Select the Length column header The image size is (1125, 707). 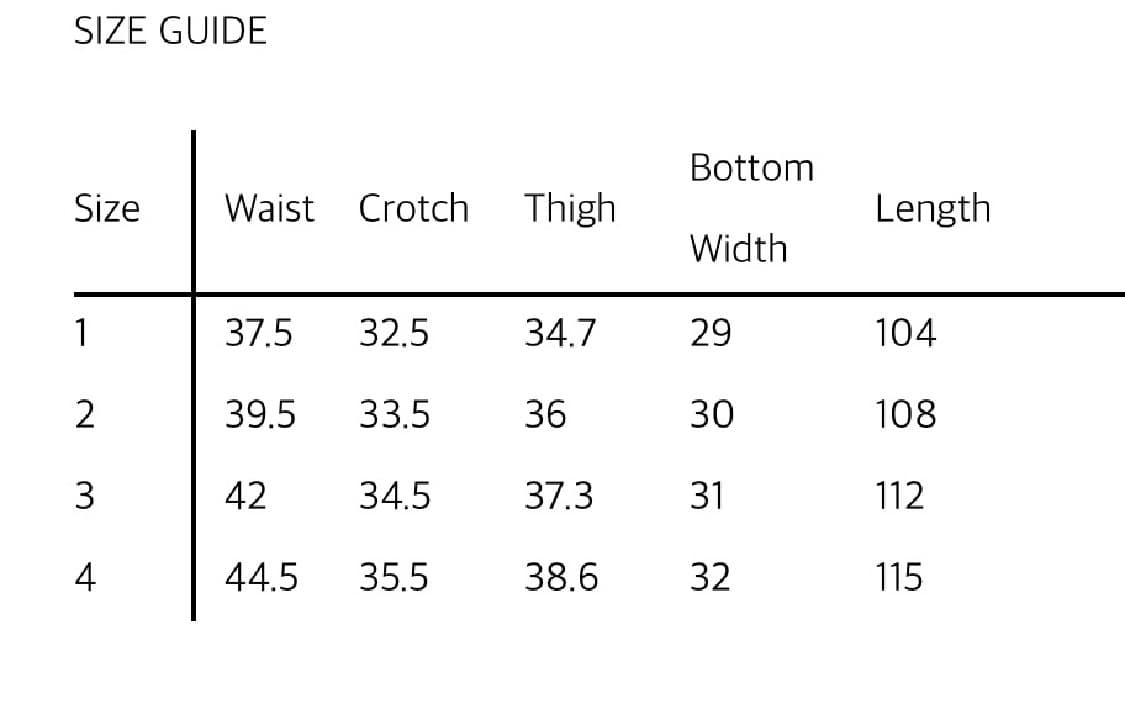tap(932, 209)
